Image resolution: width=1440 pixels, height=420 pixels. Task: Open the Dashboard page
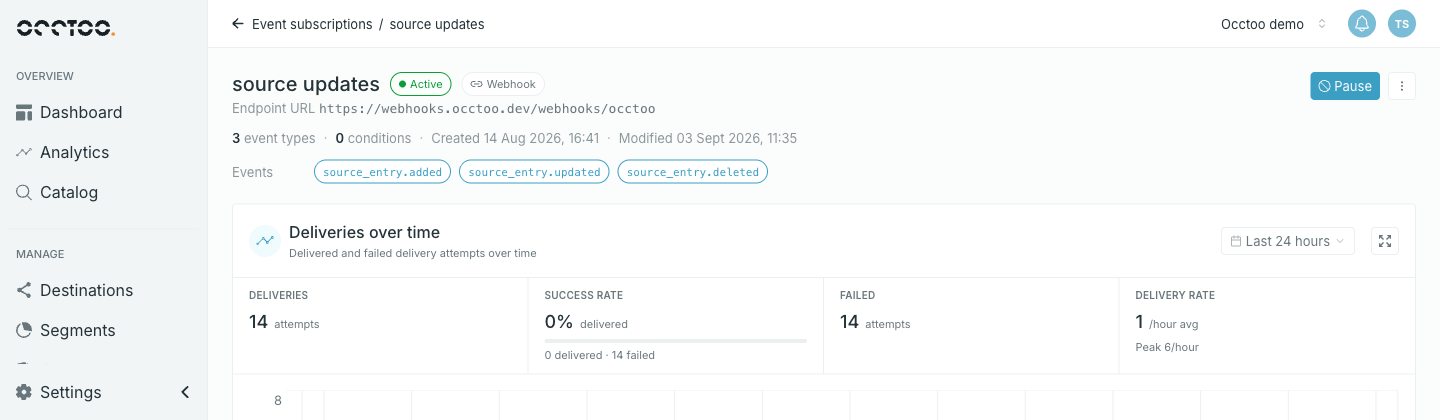click(69, 112)
